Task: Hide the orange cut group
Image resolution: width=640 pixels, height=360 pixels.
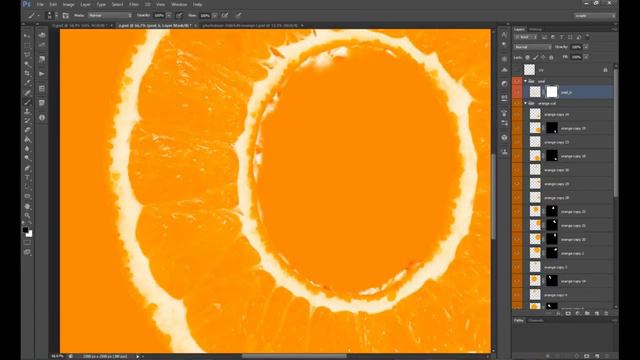Action: (517, 103)
